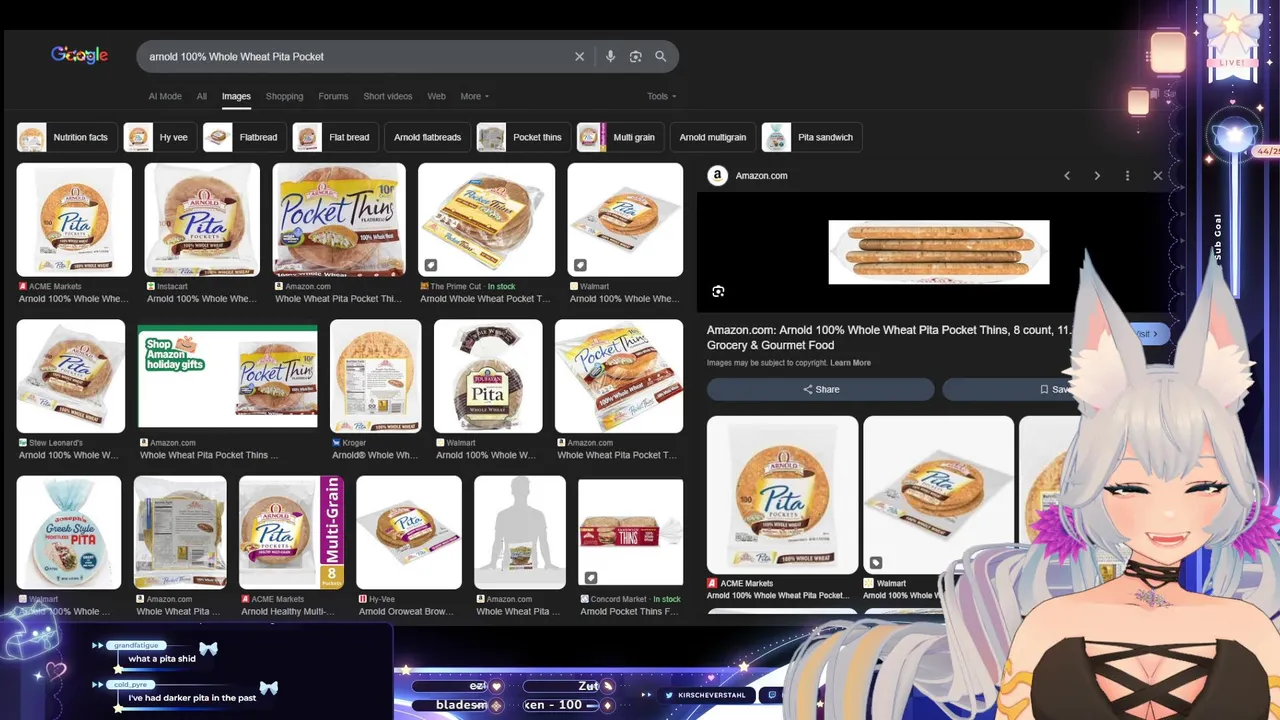Open ACME Markets first result thumbnail
The width and height of the screenshot is (1280, 720).
coord(74,220)
